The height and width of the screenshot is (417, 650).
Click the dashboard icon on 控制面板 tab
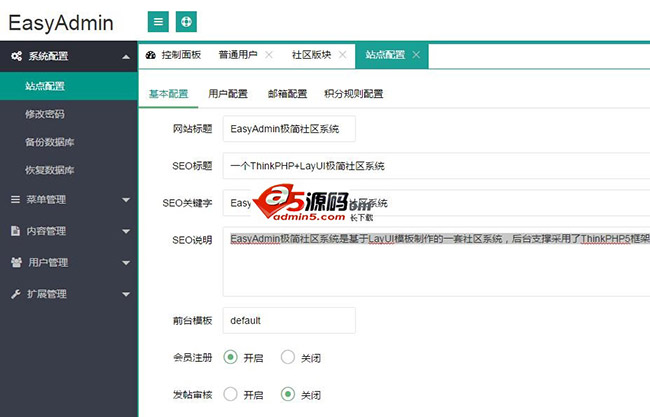click(151, 55)
